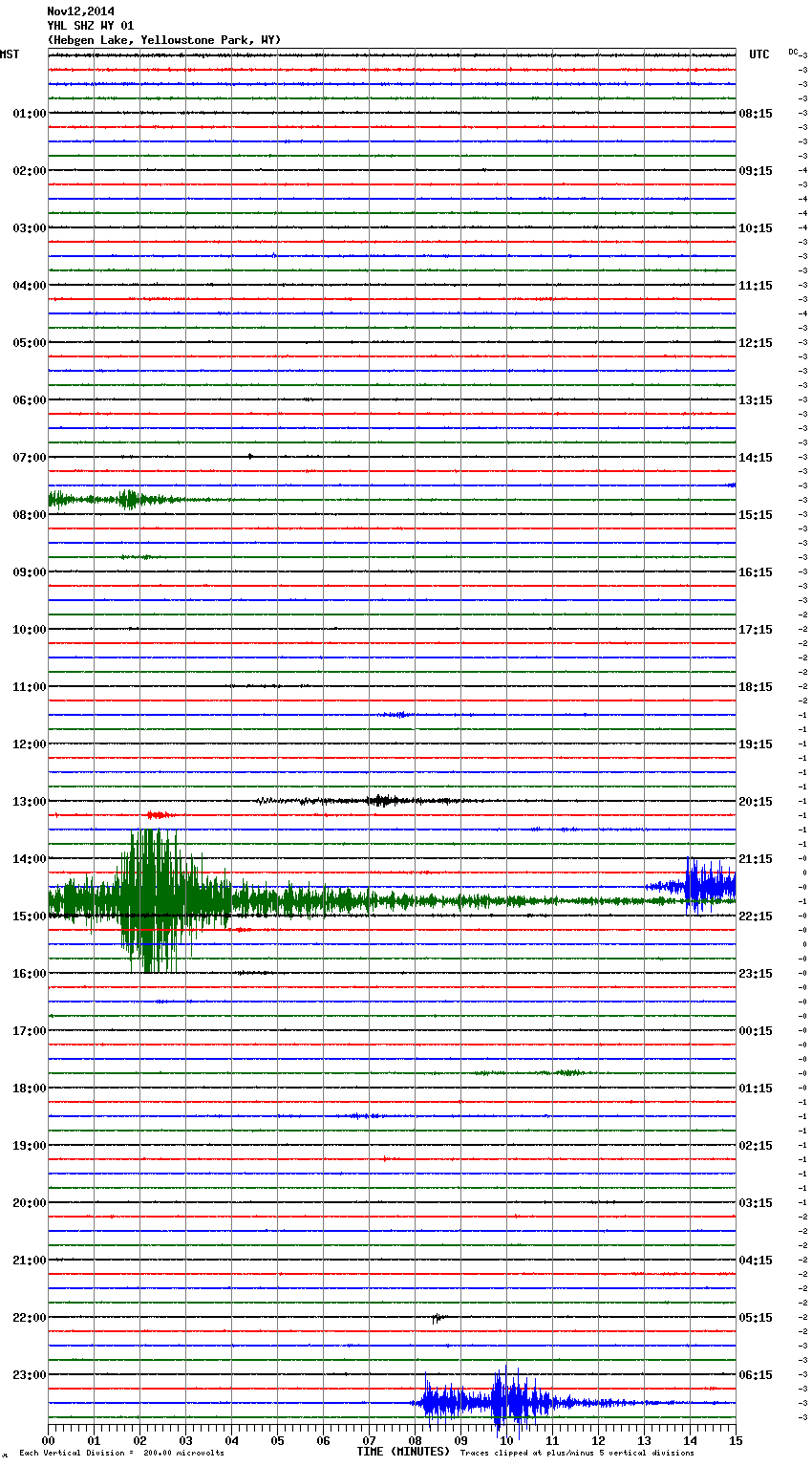Click the DC column header
This screenshot has width=812, height=1466.
794,52
